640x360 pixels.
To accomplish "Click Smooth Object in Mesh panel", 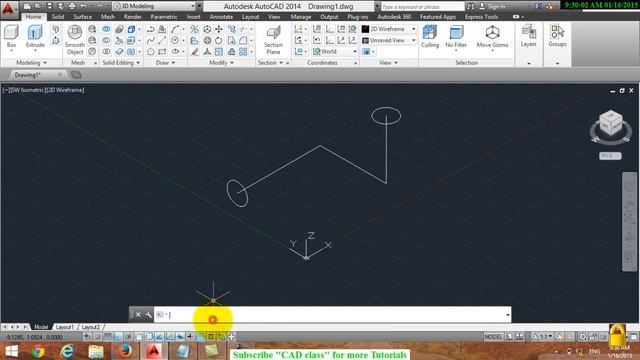I will [75, 40].
